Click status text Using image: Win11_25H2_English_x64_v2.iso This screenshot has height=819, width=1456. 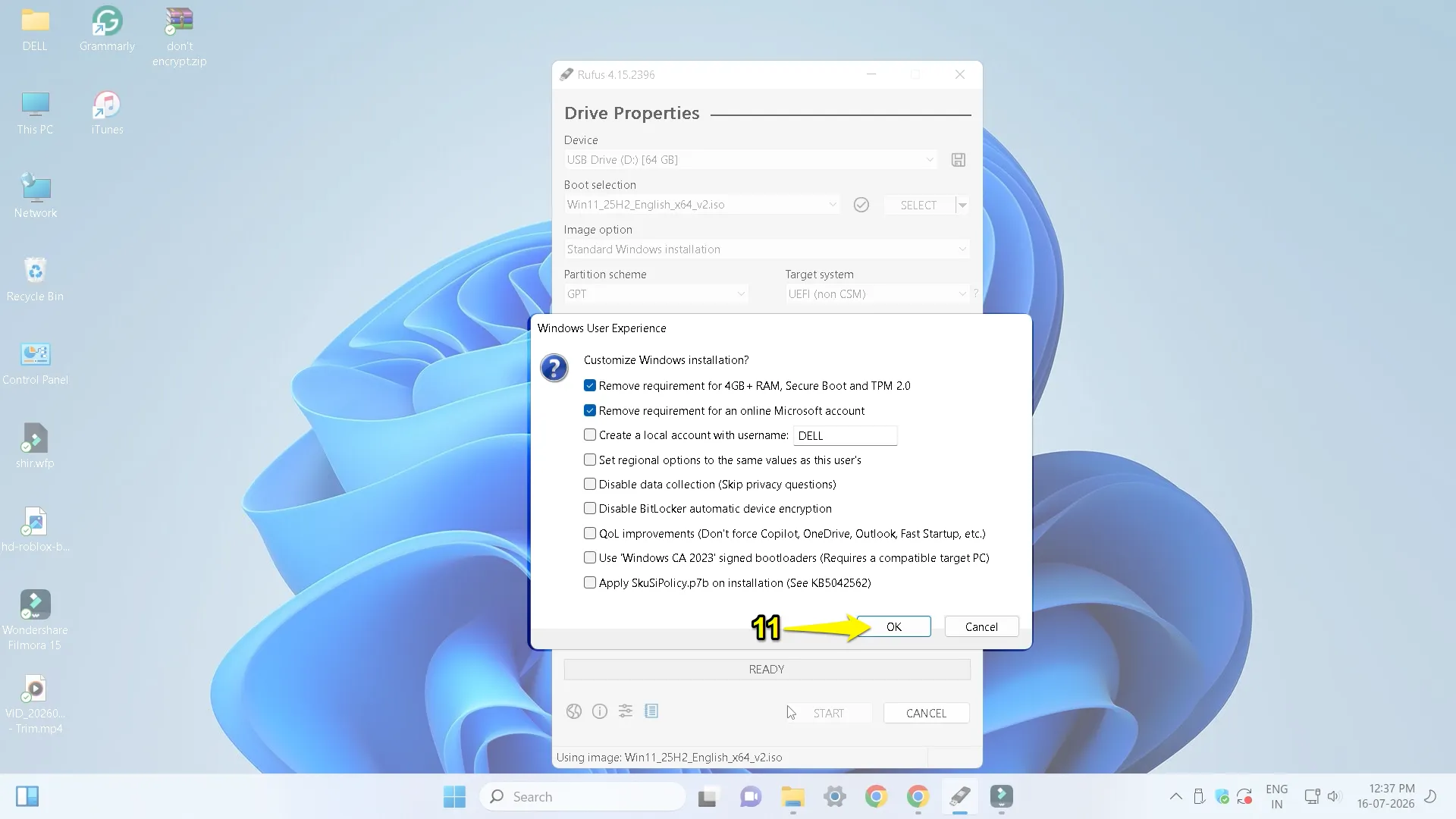coord(669,757)
